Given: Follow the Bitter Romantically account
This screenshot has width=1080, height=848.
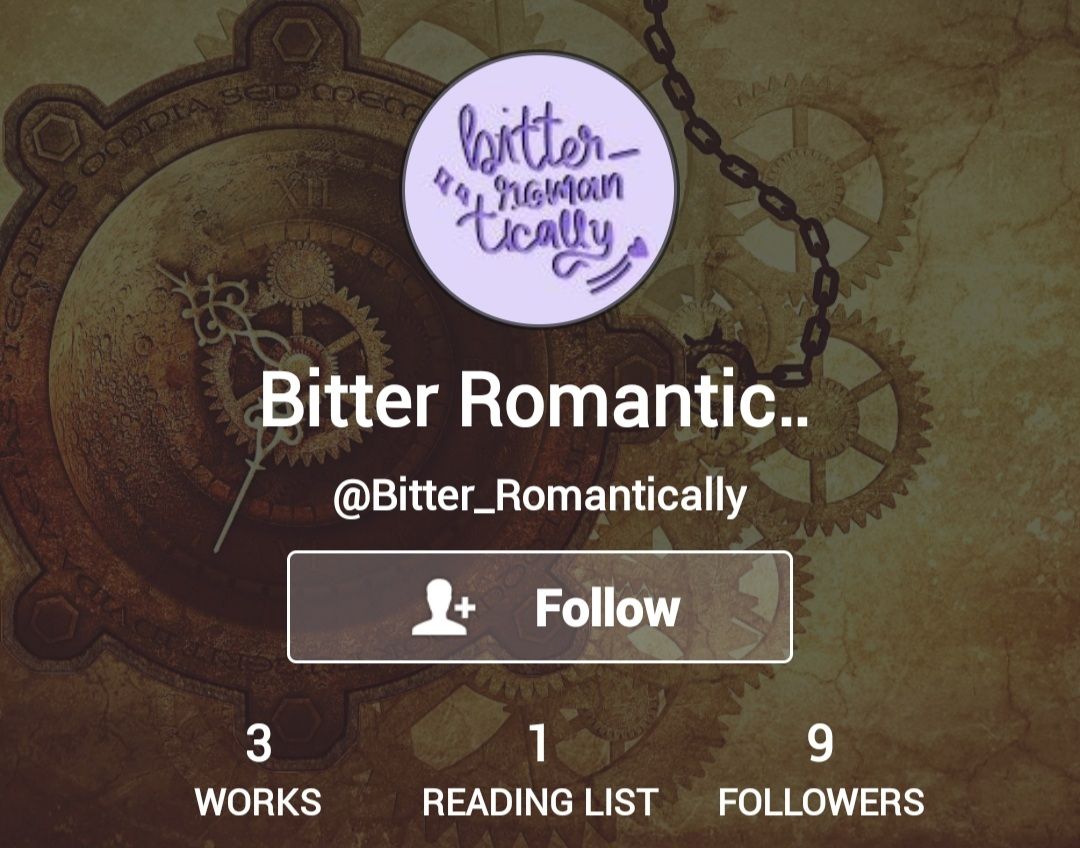Looking at the screenshot, I should tap(540, 607).
